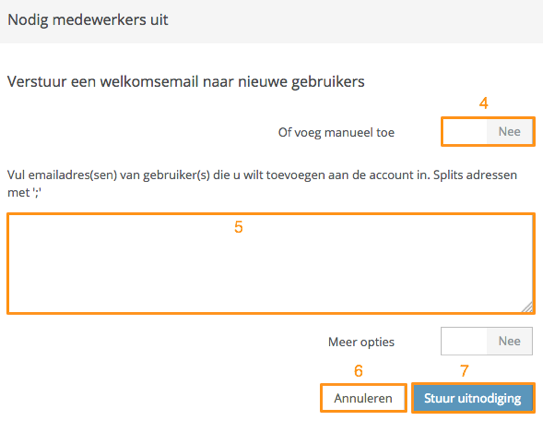This screenshot has height=421, width=543.
Task: Send invitation with 'Stuur uitnodiging' button
Action: pyautogui.click(x=473, y=398)
